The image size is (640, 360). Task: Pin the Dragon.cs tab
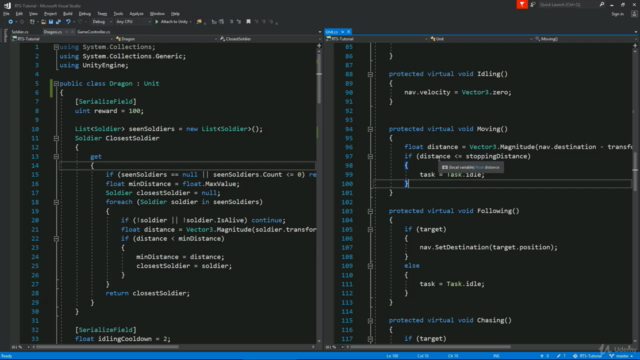coord(67,32)
